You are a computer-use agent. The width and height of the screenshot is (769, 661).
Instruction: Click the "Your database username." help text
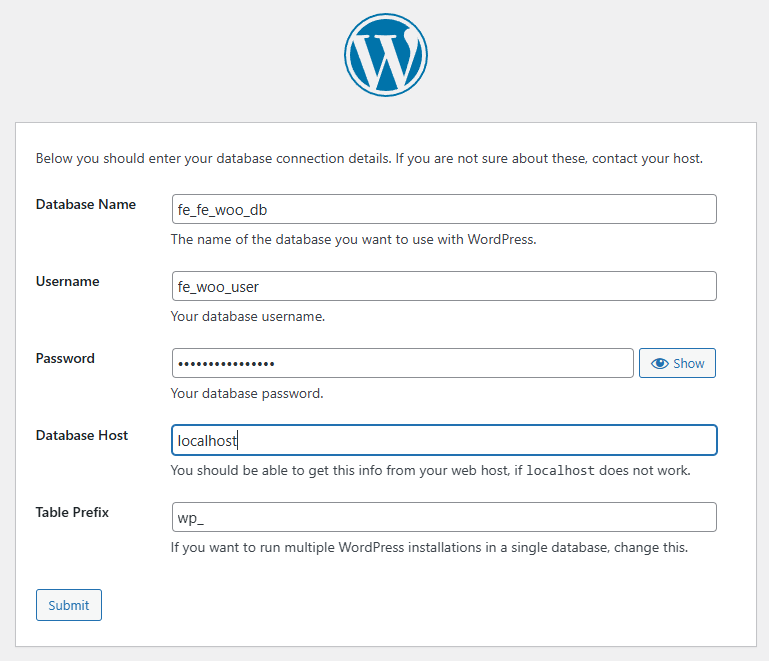(x=248, y=316)
